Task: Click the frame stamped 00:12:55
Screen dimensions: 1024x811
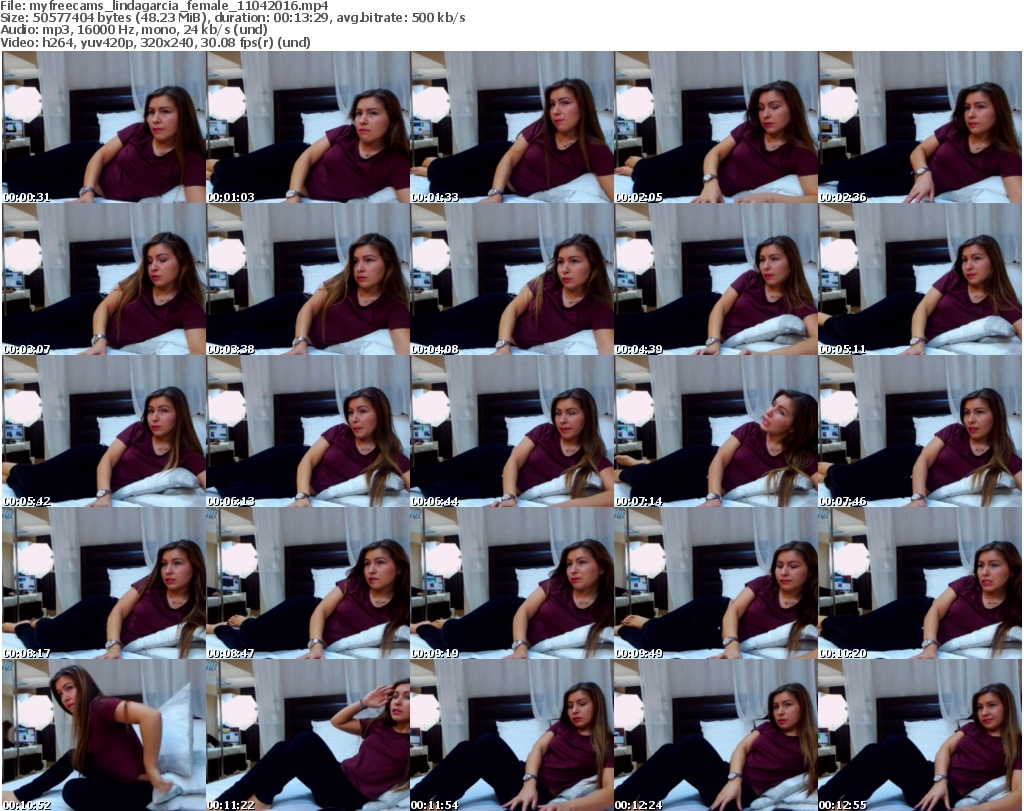Action: (x=920, y=735)
